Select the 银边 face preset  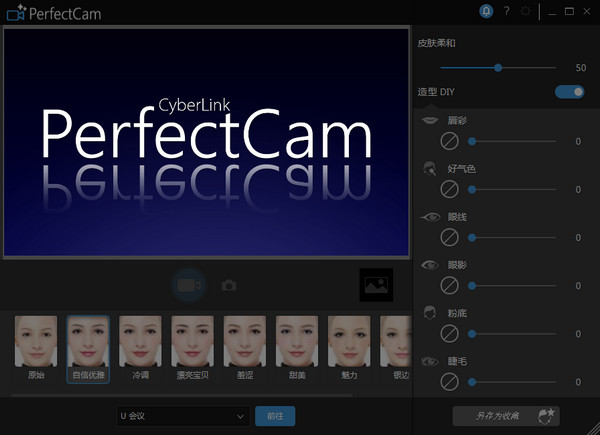click(x=396, y=348)
